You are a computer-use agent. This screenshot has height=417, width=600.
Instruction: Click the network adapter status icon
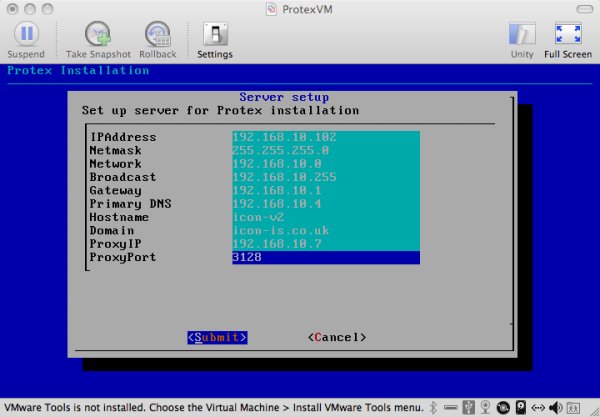[538, 408]
